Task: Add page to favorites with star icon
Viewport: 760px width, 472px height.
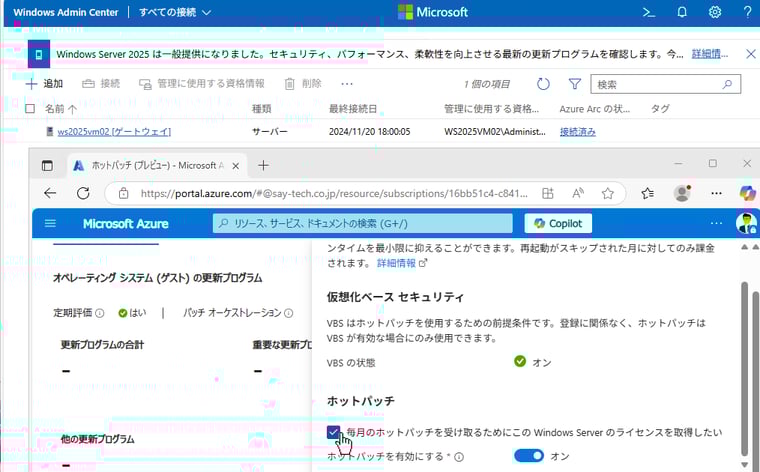Action: 607,193
